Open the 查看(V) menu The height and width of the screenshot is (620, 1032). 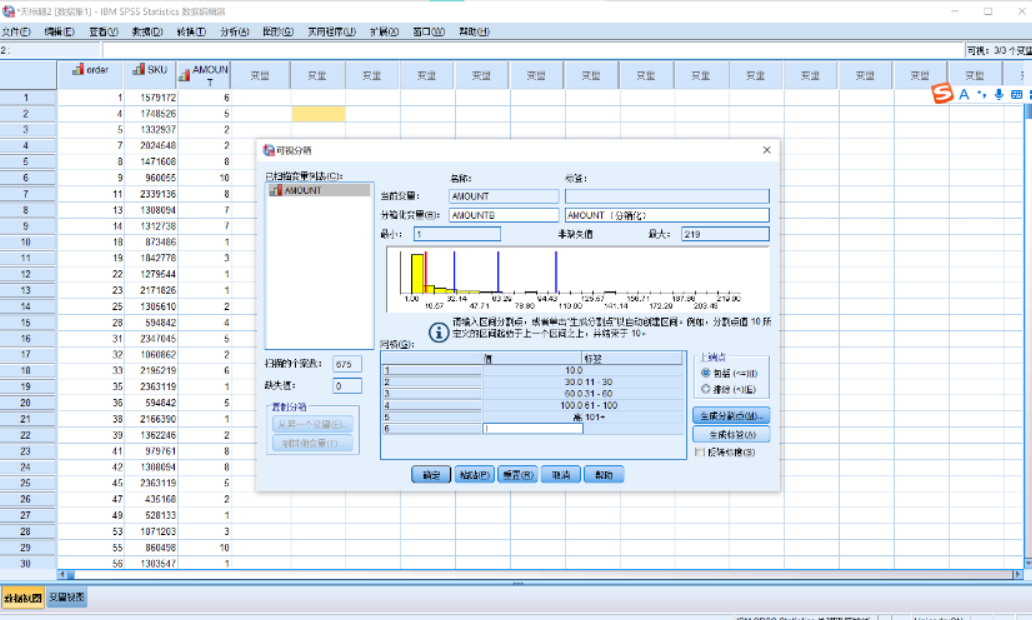tap(104, 32)
